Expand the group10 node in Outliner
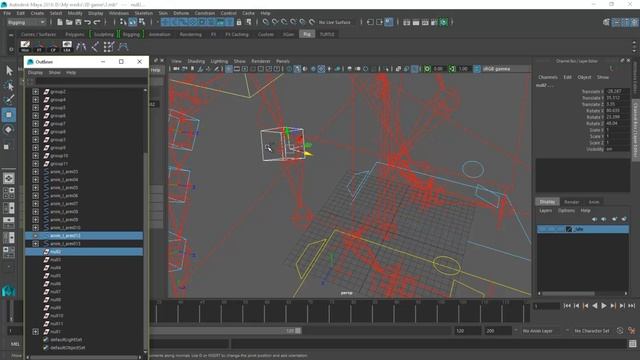 36,156
